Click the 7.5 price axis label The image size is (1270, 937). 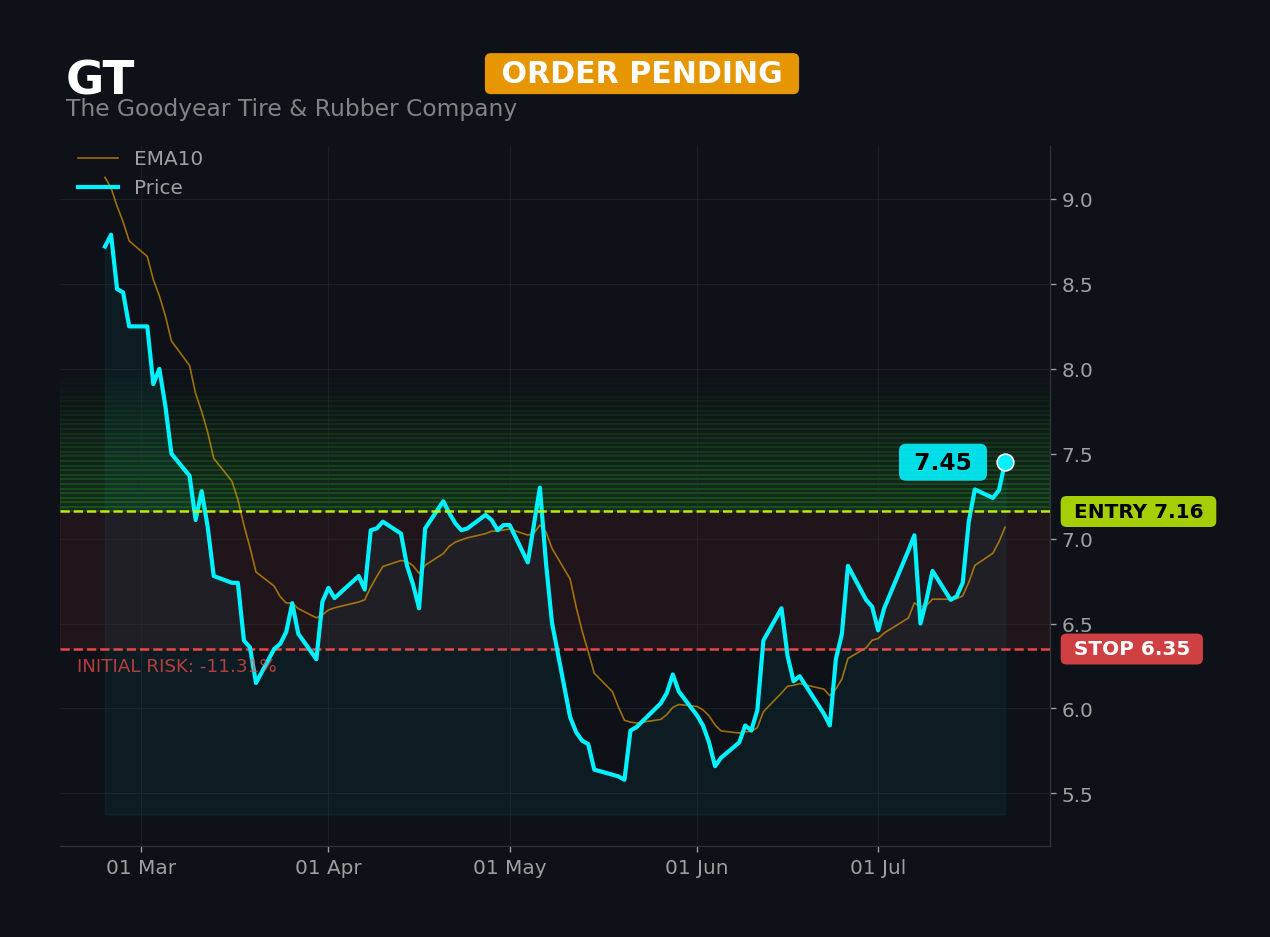click(x=1079, y=455)
